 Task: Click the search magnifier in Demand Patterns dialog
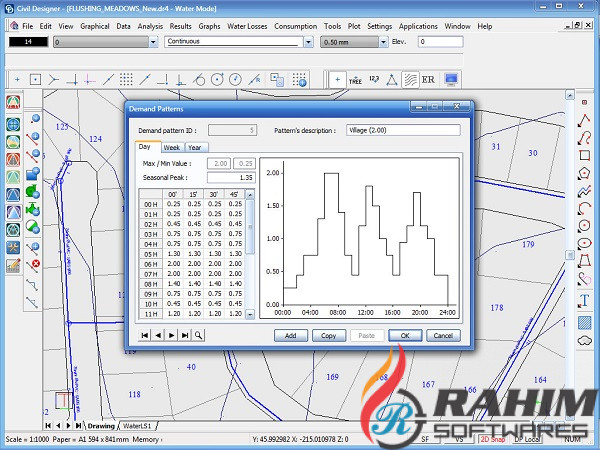pos(199,335)
